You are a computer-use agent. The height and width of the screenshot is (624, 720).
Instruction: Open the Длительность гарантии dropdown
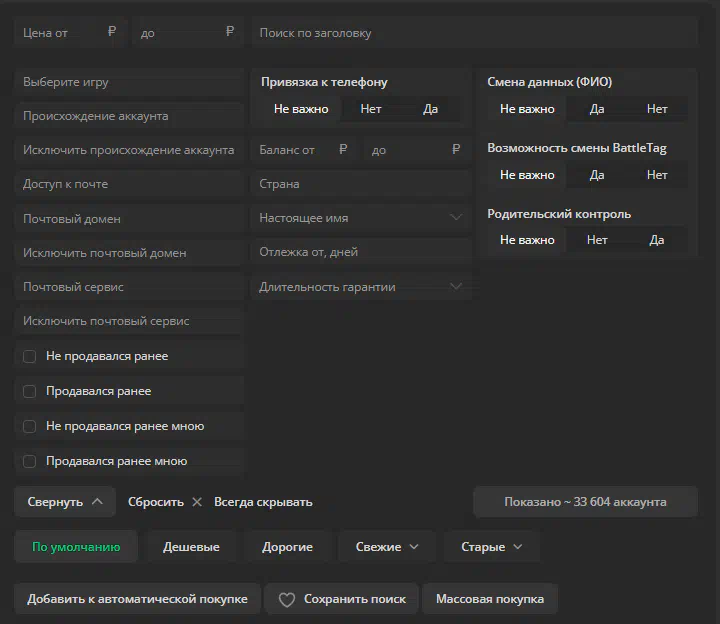(x=361, y=287)
